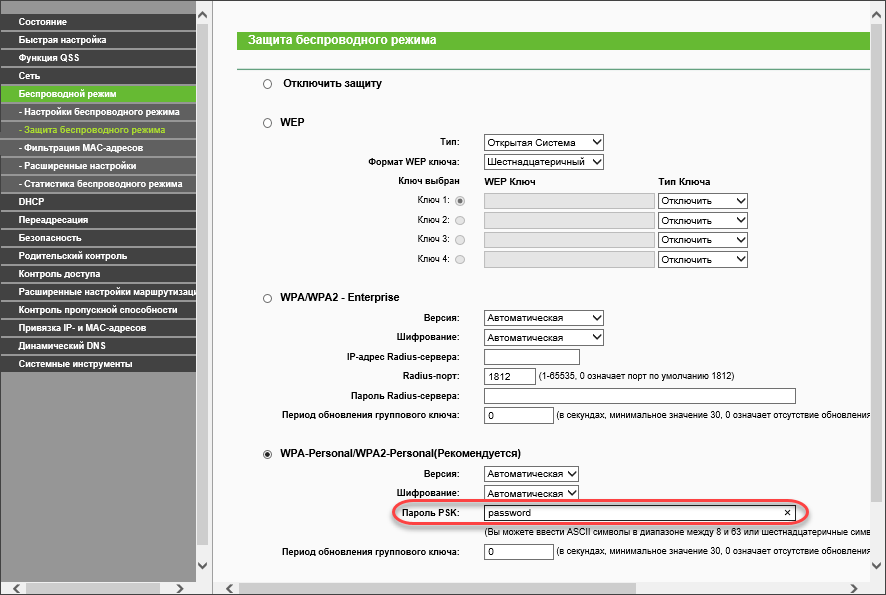The width and height of the screenshot is (886, 595).
Task: Expand 'Формат WEP ключа' dropdown
Action: point(544,161)
